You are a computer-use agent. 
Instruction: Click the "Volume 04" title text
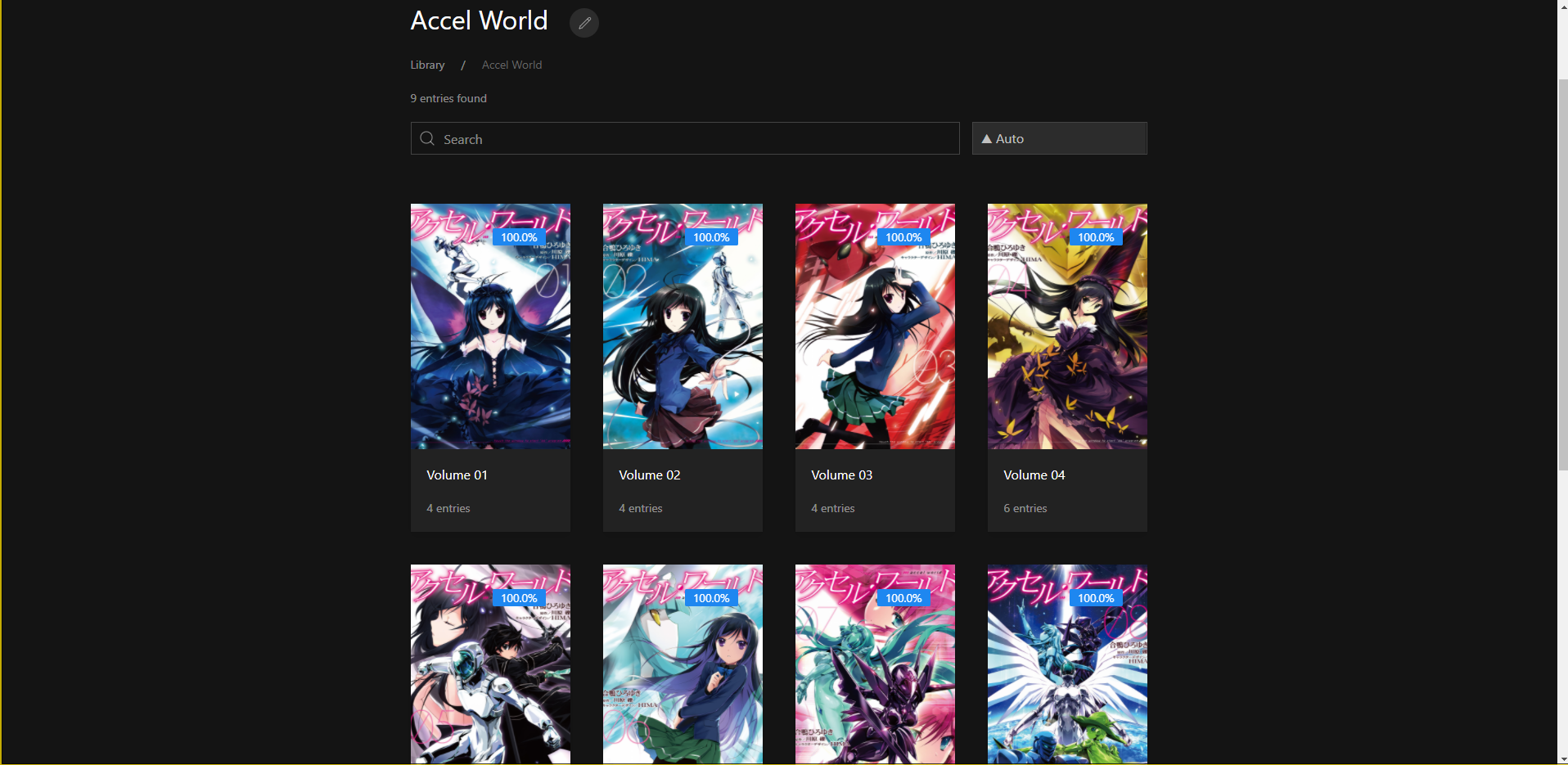coord(1034,475)
